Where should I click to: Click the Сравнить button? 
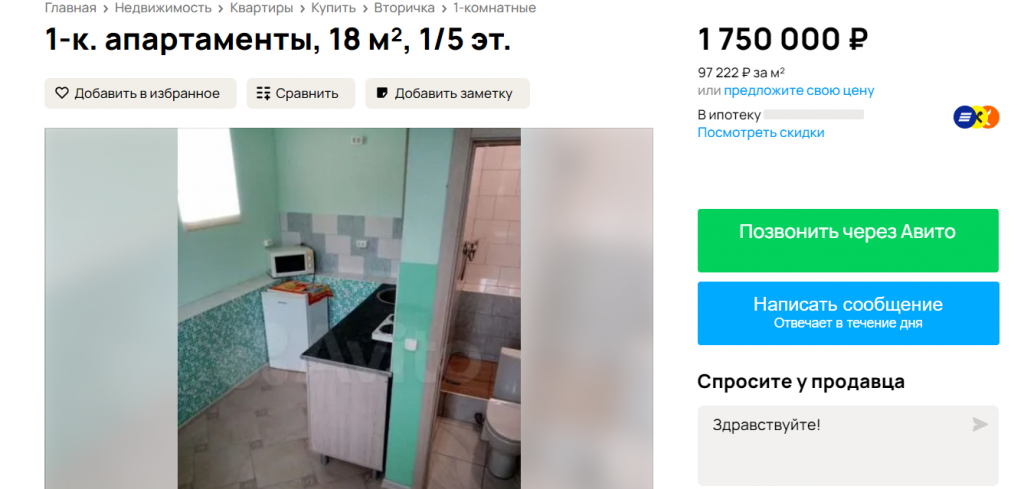point(300,93)
